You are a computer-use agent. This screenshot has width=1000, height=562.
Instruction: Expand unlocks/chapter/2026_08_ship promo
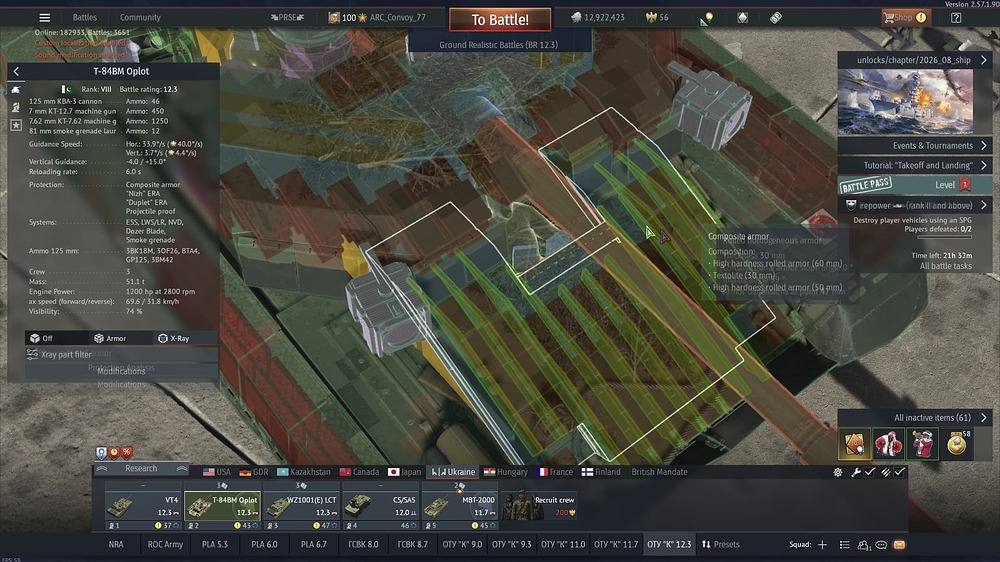915,60
